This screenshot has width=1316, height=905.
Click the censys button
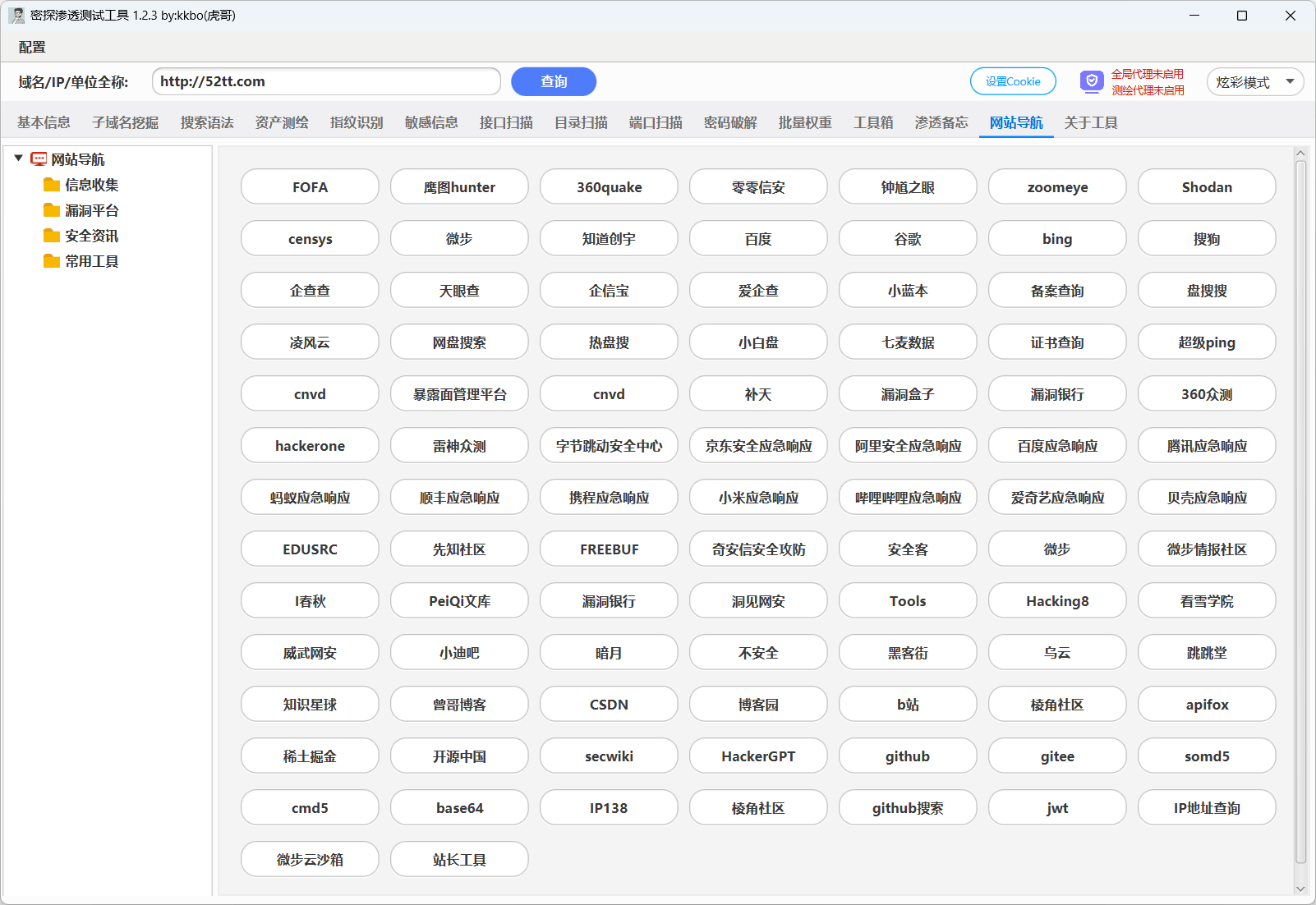point(310,238)
